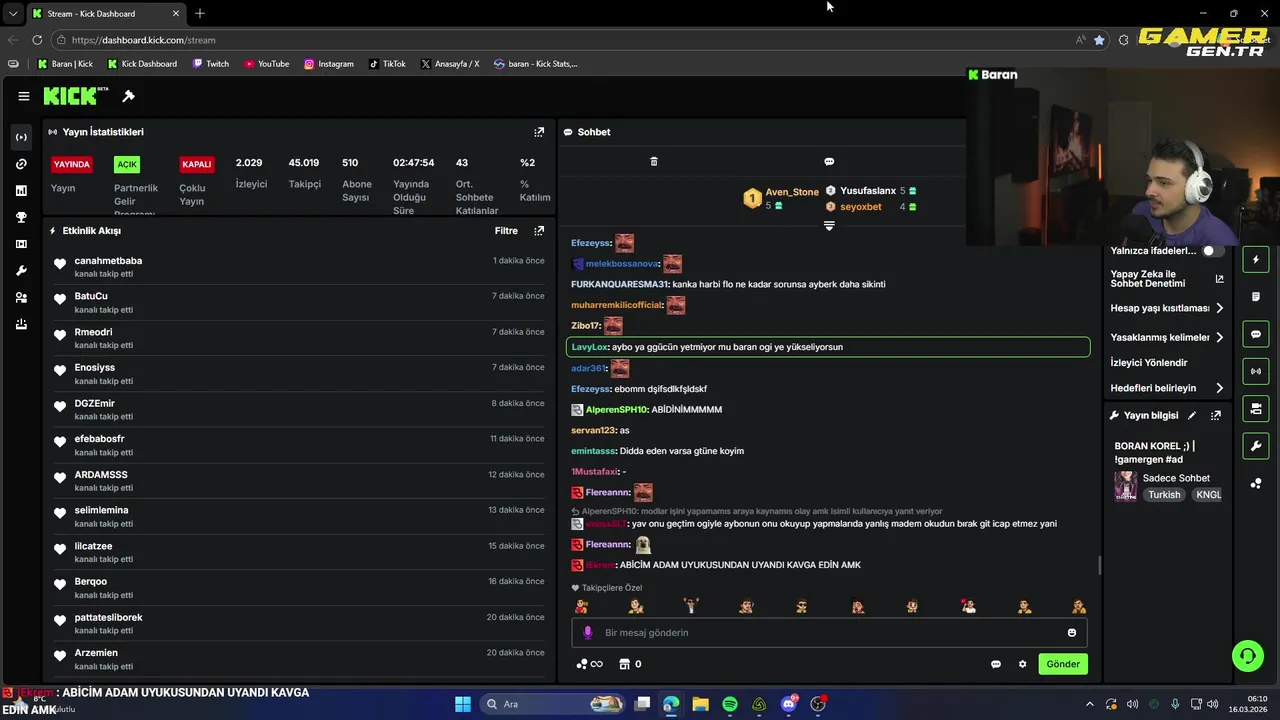The height and width of the screenshot is (720, 1280).
Task: Select the Stream section in left sidebar
Action: tap(22, 137)
